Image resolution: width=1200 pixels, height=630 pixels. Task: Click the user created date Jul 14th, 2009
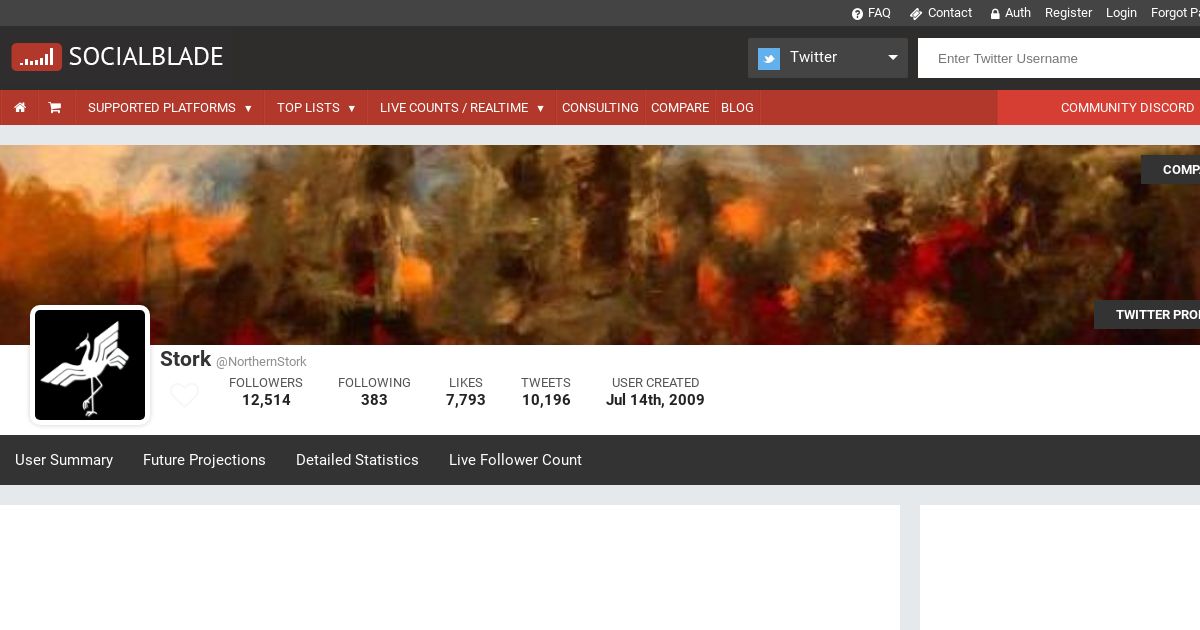pos(655,400)
